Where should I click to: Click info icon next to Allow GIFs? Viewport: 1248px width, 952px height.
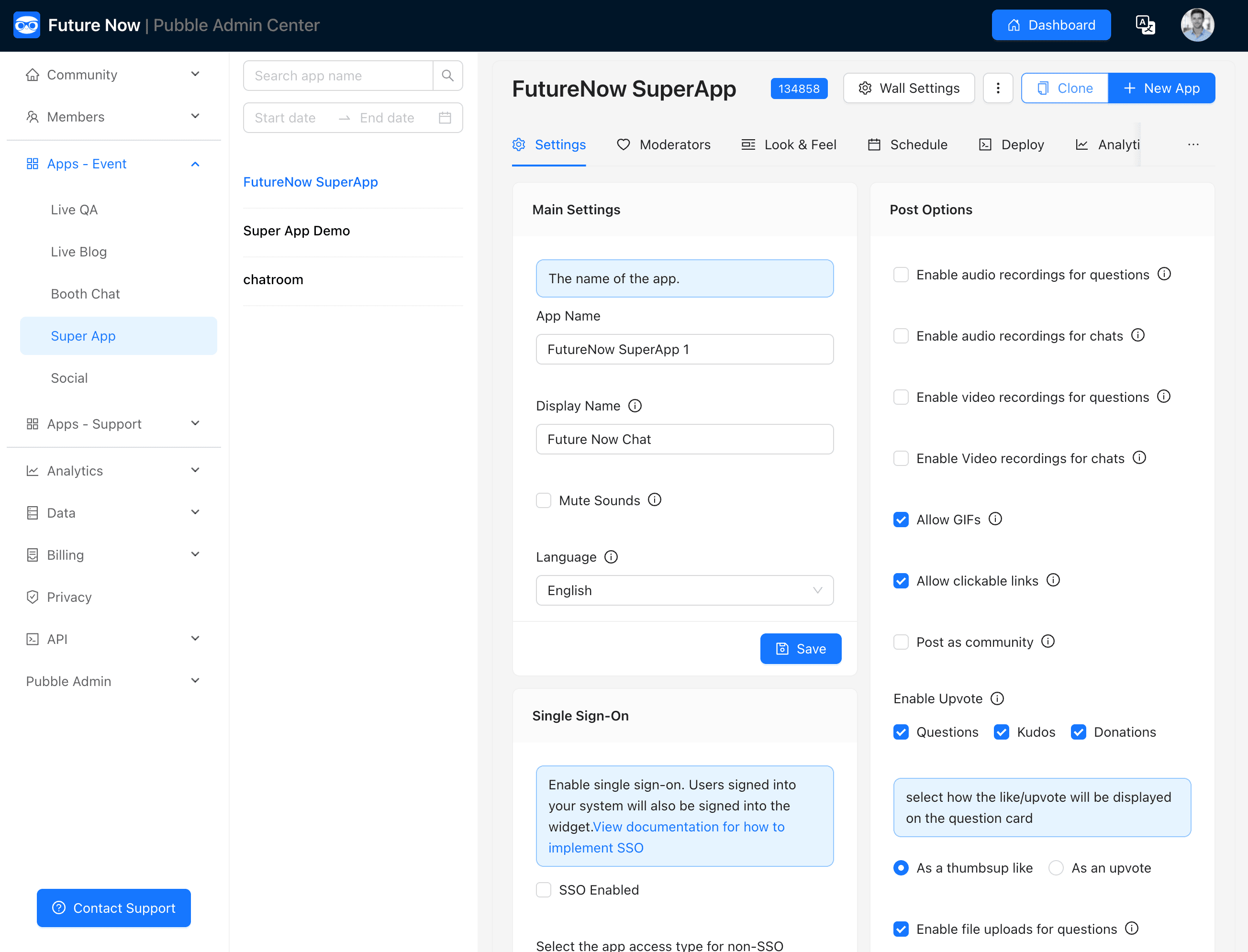[995, 519]
